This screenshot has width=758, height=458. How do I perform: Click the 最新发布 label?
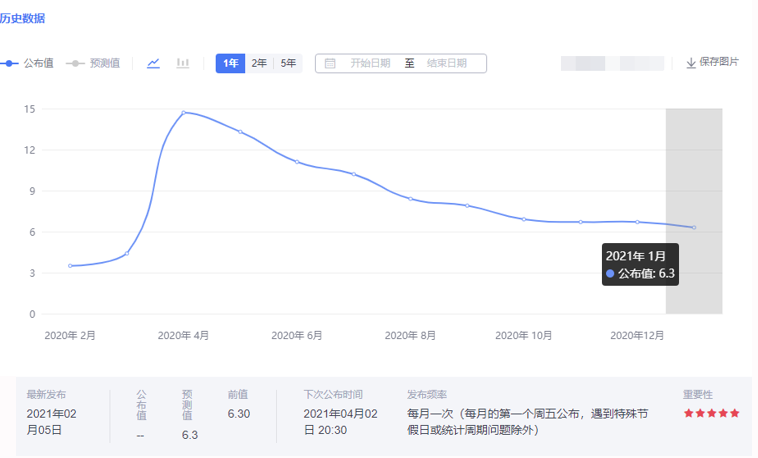(x=46, y=395)
